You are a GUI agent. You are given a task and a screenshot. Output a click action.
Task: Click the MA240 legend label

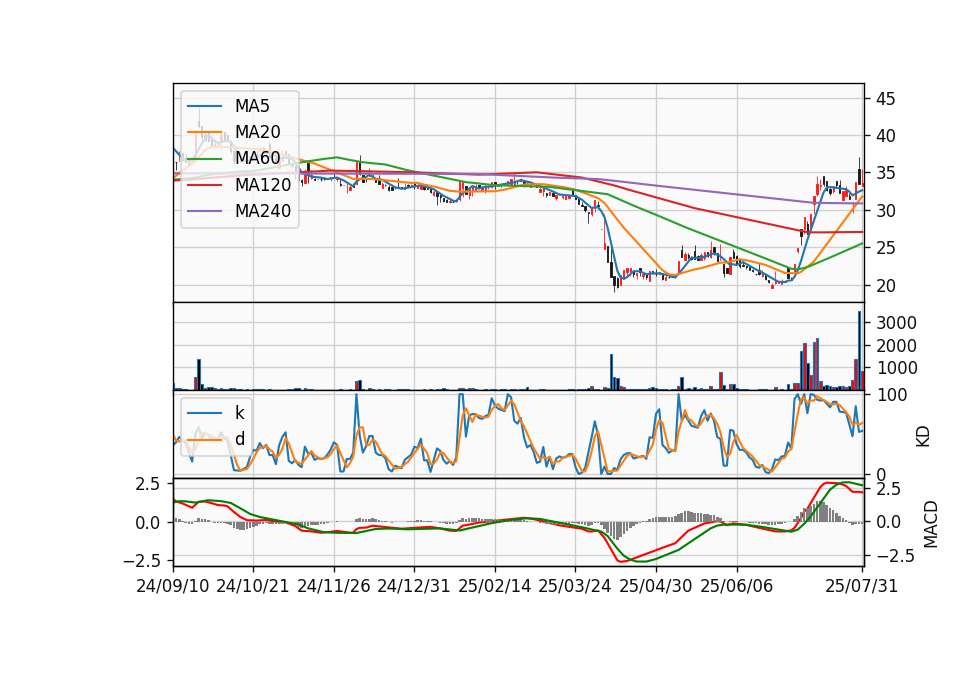263,211
